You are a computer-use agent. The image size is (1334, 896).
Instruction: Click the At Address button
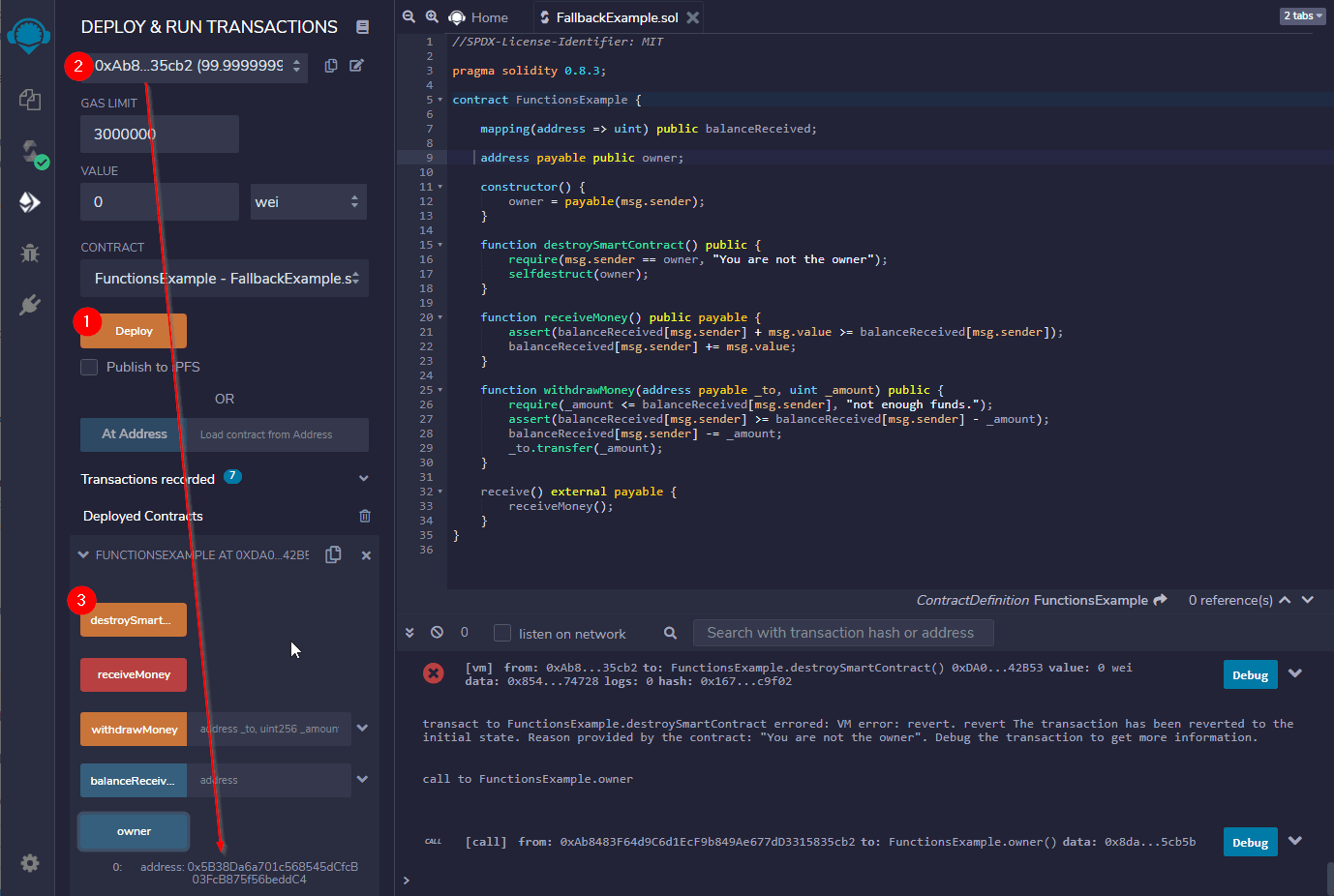tap(135, 434)
